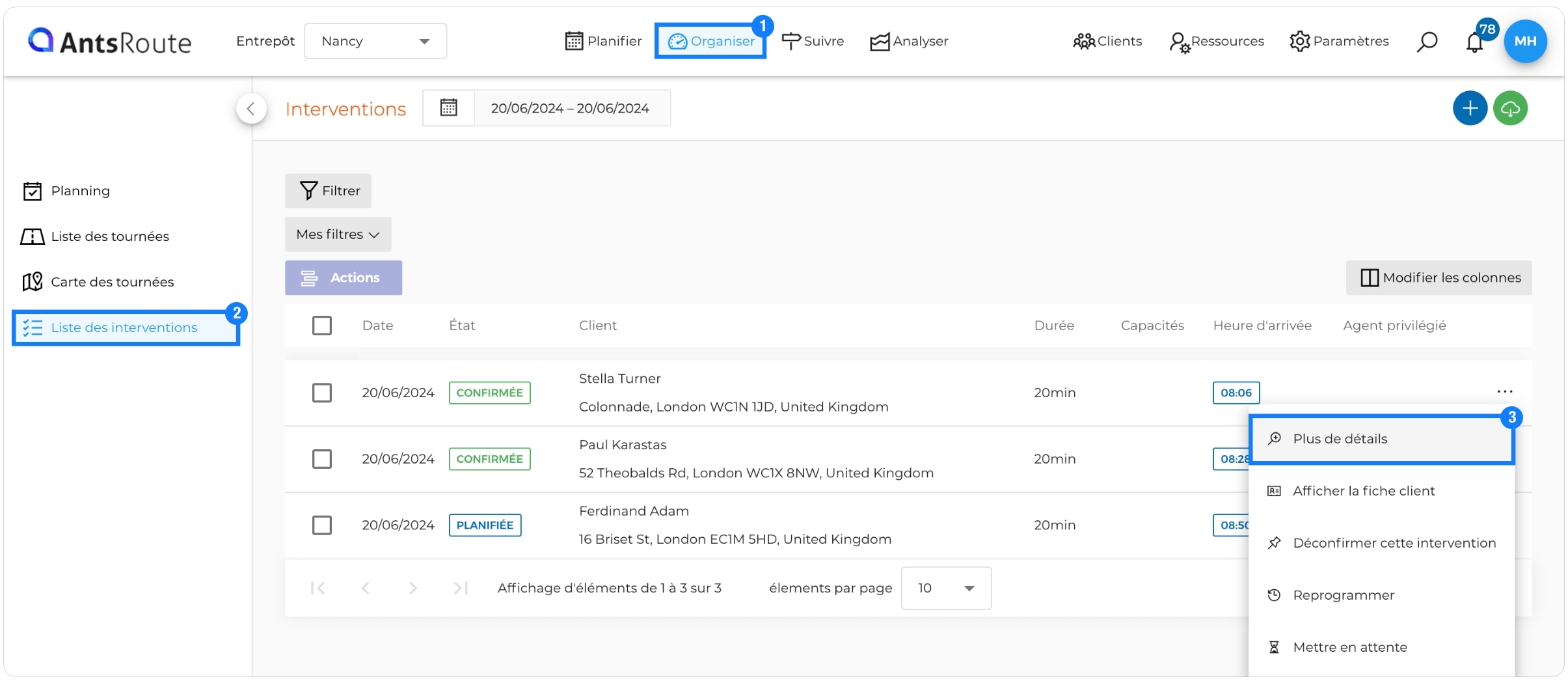1568x683 pixels.
Task: Open Paramètres settings
Action: tap(1339, 41)
